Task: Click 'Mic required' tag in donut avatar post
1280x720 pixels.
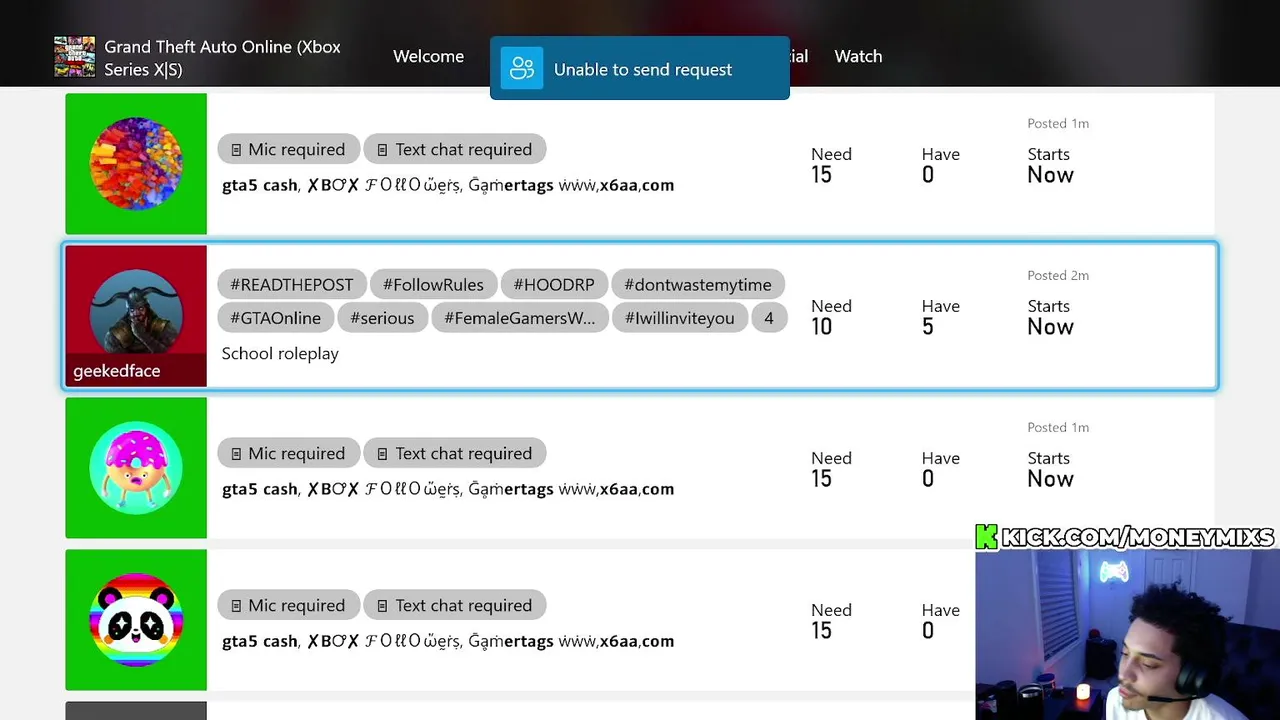Action: coord(288,453)
